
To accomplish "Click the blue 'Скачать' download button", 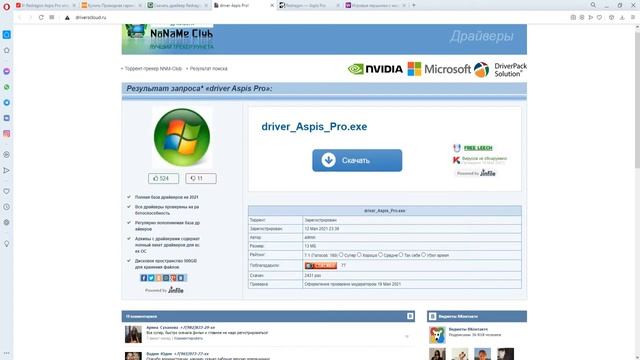I will (357, 160).
